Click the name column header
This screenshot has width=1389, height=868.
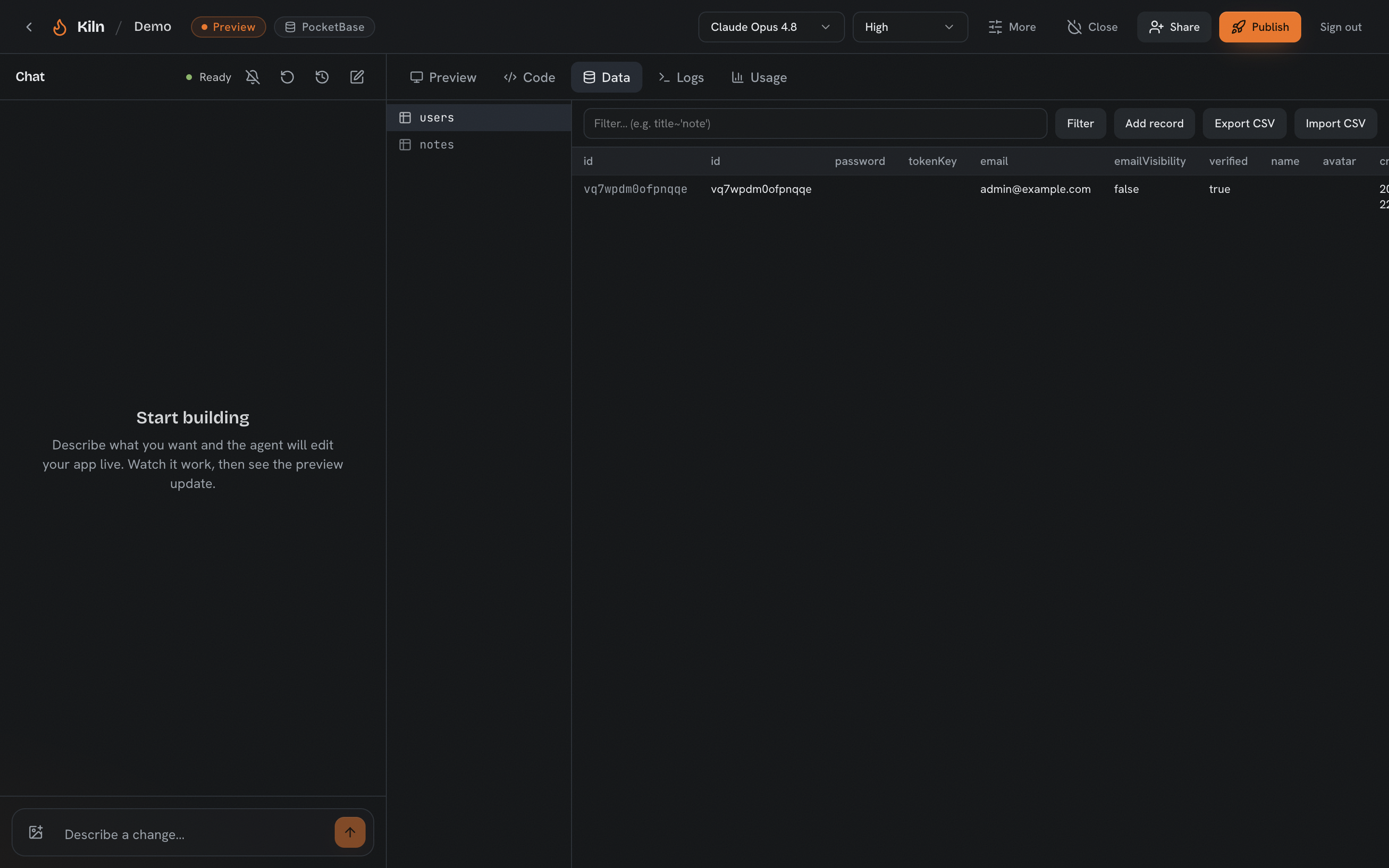[x=1284, y=162]
